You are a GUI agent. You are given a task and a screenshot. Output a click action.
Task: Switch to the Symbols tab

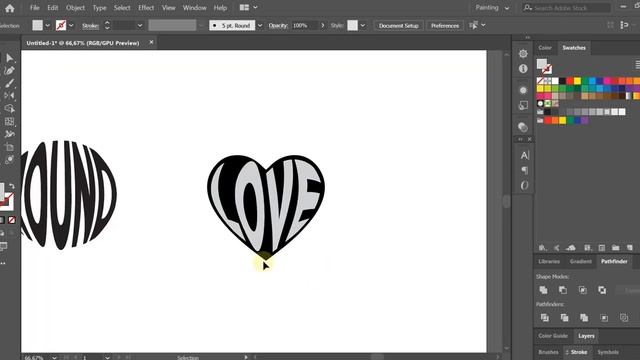coord(608,352)
